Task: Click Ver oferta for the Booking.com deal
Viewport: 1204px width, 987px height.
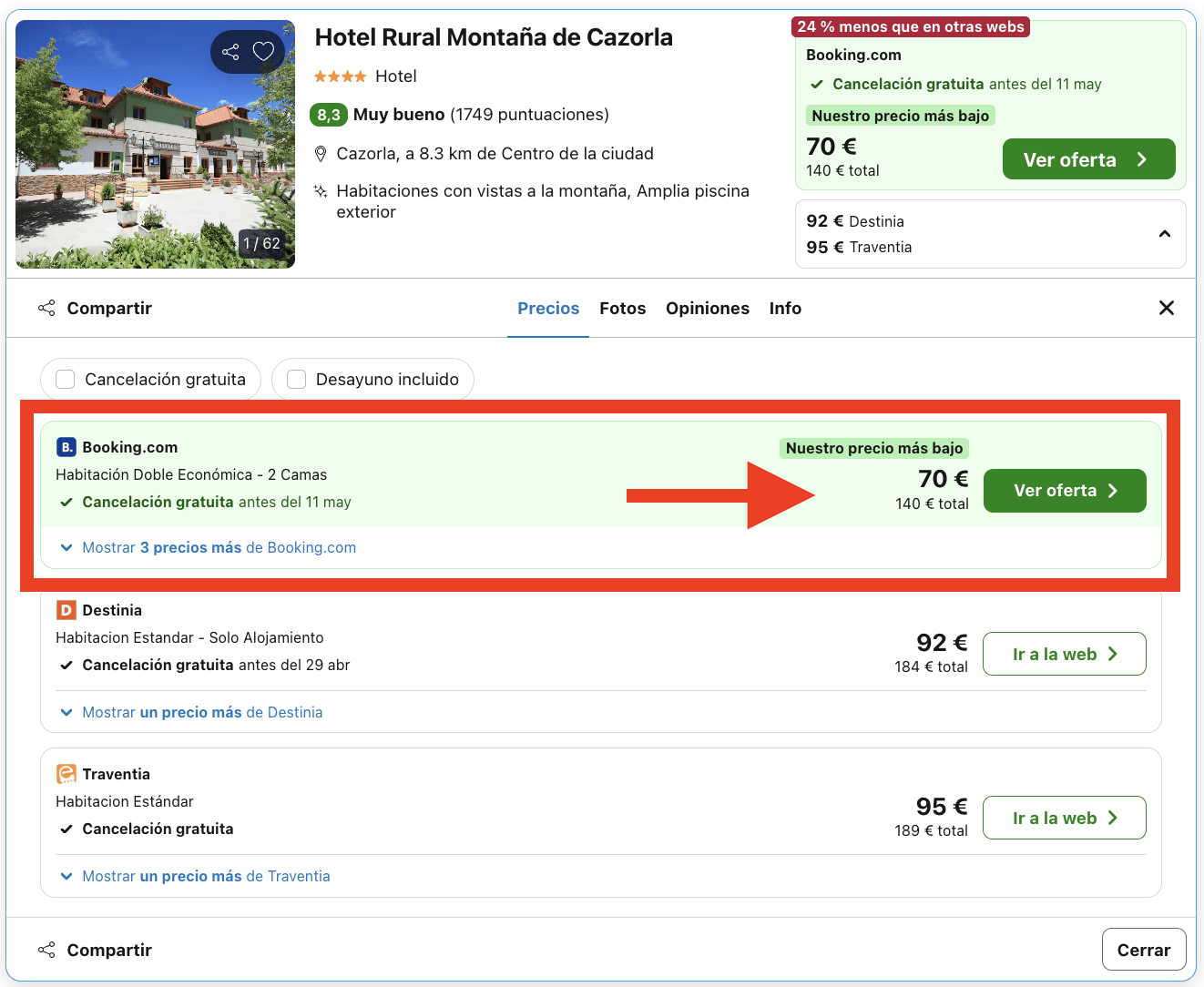Action: pyautogui.click(x=1064, y=491)
